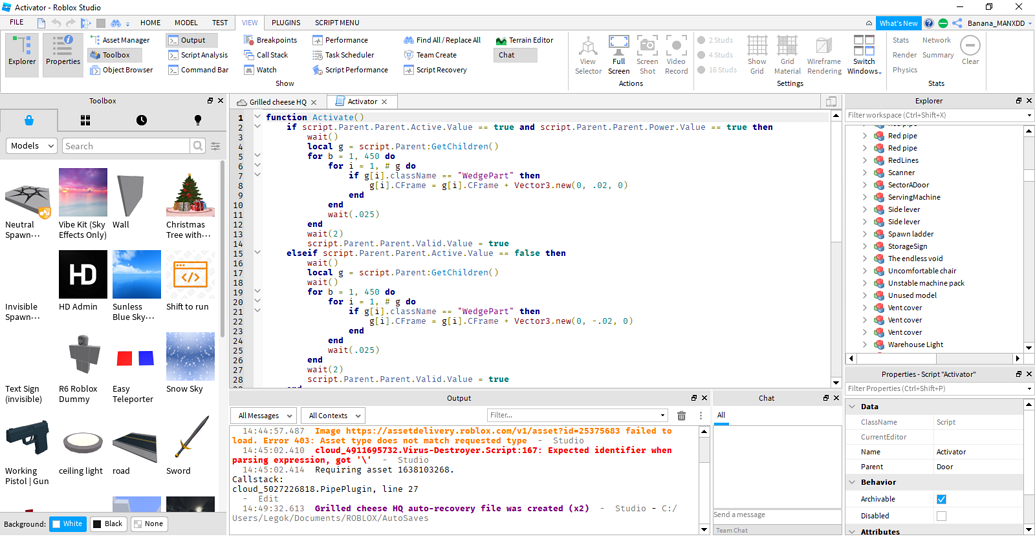Open the FILE menu
The width and height of the screenshot is (1035, 540).
coord(17,22)
